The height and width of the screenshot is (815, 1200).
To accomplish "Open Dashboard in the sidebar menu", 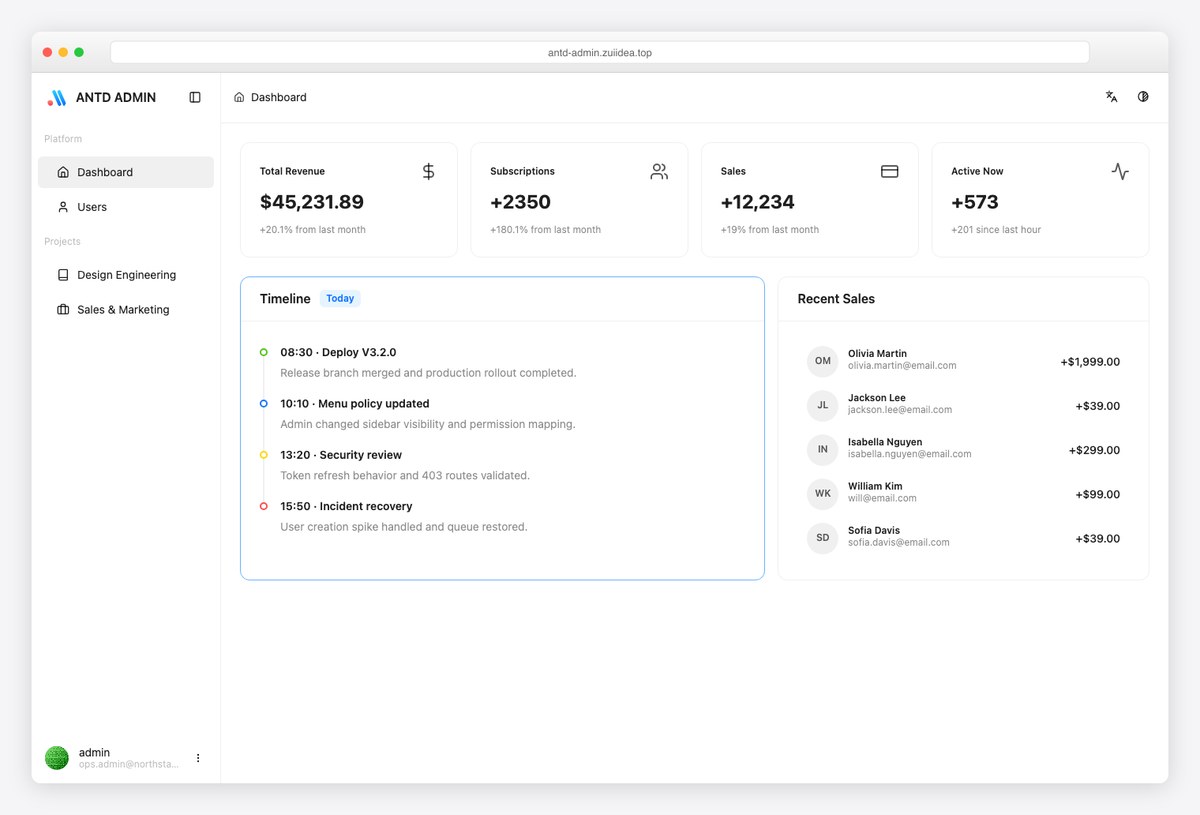I will [x=126, y=172].
